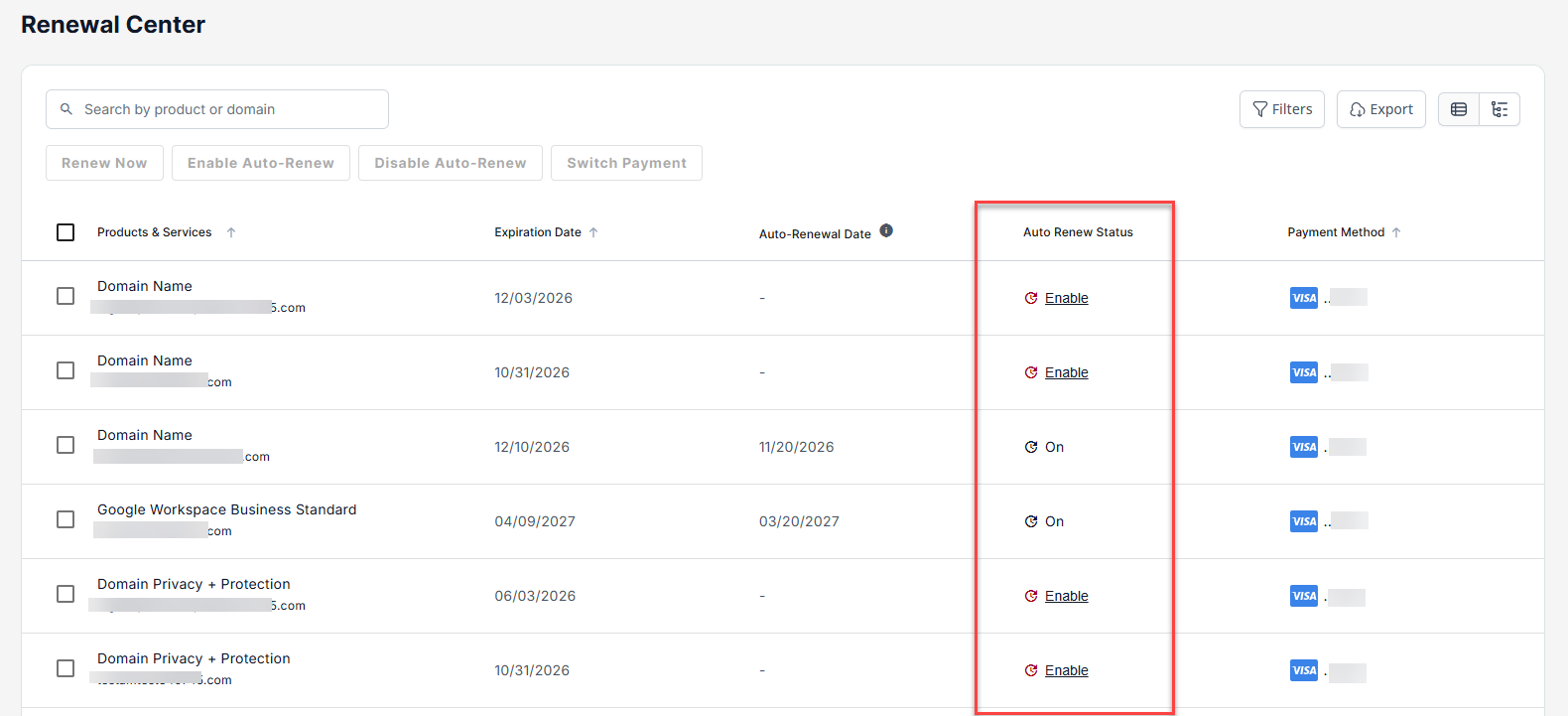Focus the search by product or domain field
This screenshot has width=1568, height=716.
tap(217, 109)
